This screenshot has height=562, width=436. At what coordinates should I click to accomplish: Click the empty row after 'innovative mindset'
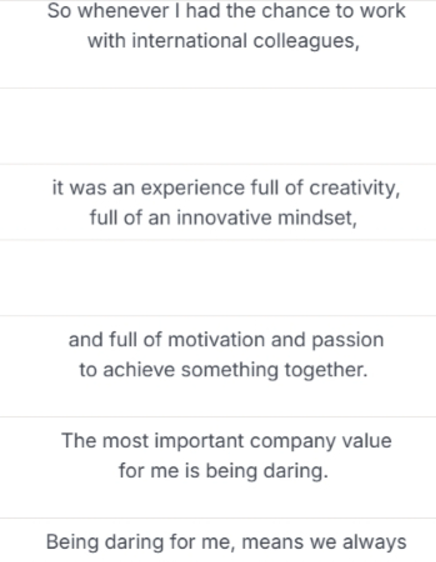218,278
